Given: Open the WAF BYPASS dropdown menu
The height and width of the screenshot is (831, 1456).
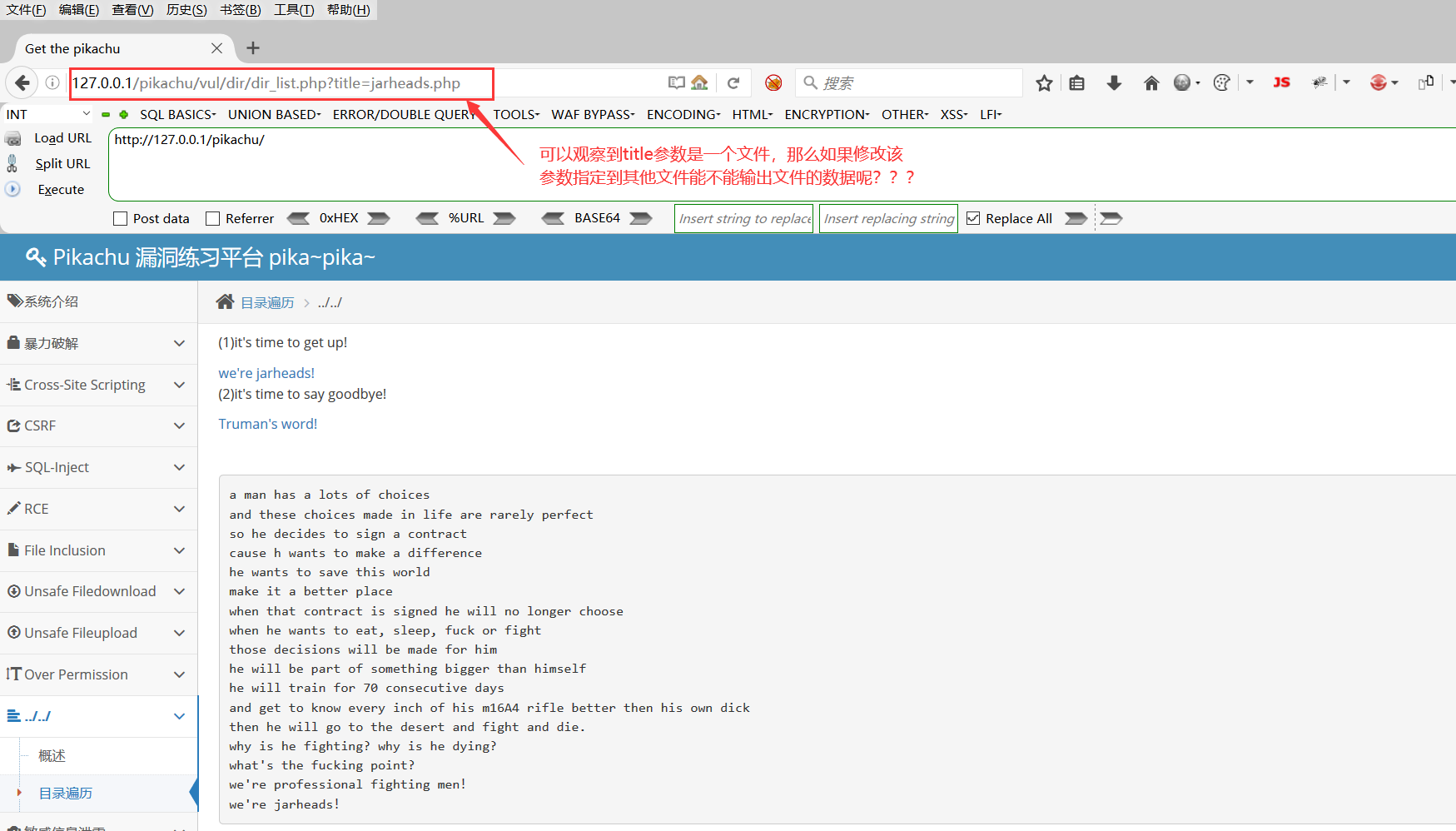Looking at the screenshot, I should [x=593, y=114].
